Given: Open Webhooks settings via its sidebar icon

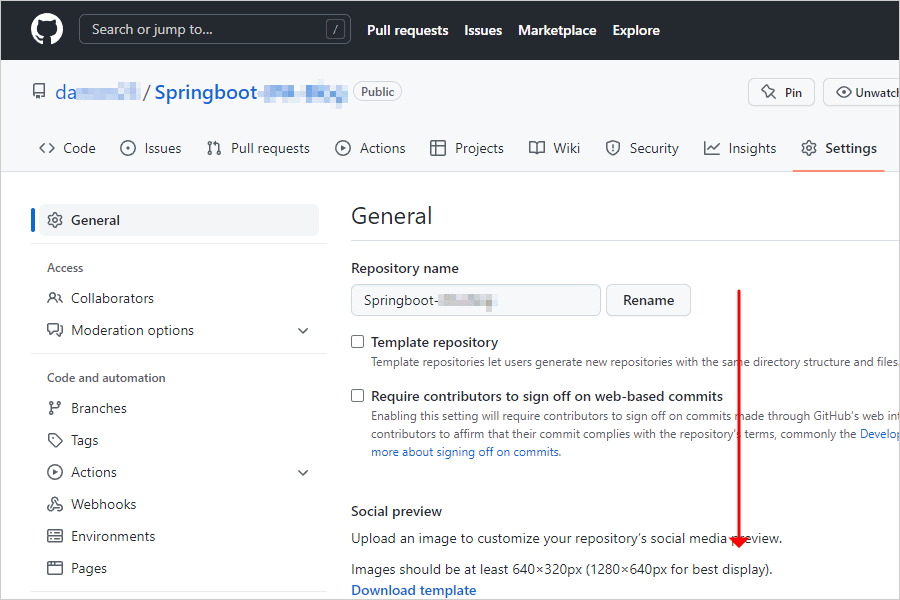Looking at the screenshot, I should click(57, 504).
